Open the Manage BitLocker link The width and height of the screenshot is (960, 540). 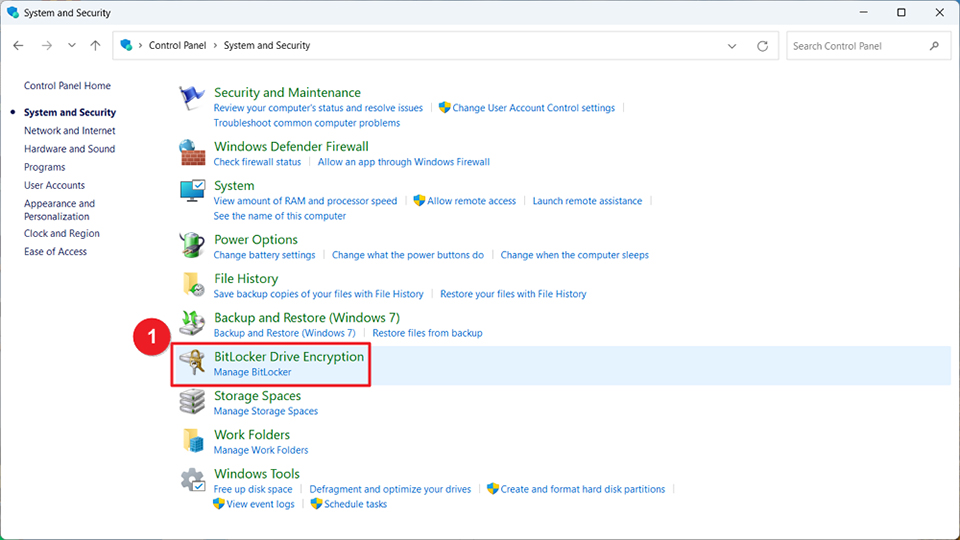pos(252,372)
